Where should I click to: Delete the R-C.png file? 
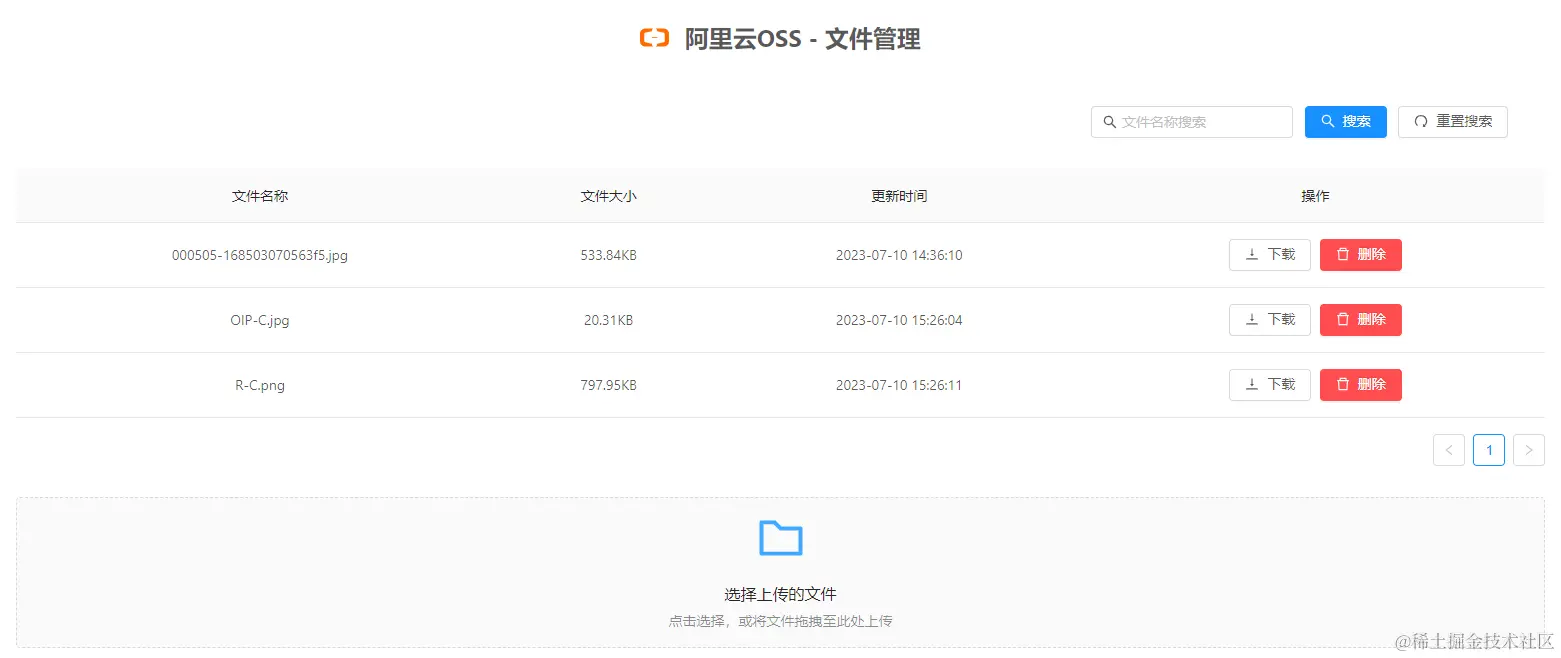1360,385
